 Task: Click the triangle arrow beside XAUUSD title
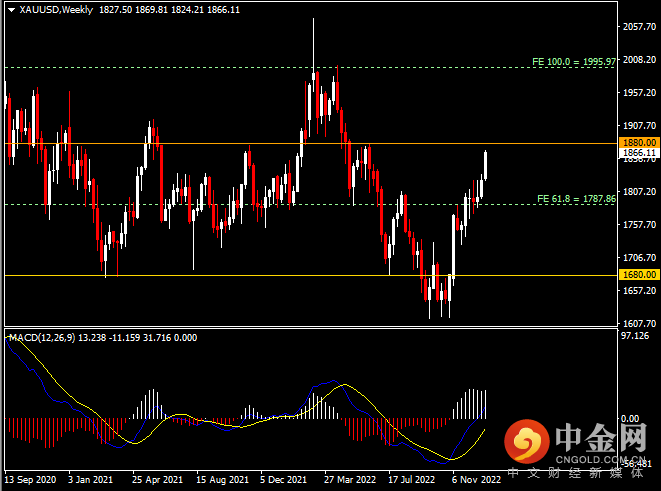tap(10, 9)
